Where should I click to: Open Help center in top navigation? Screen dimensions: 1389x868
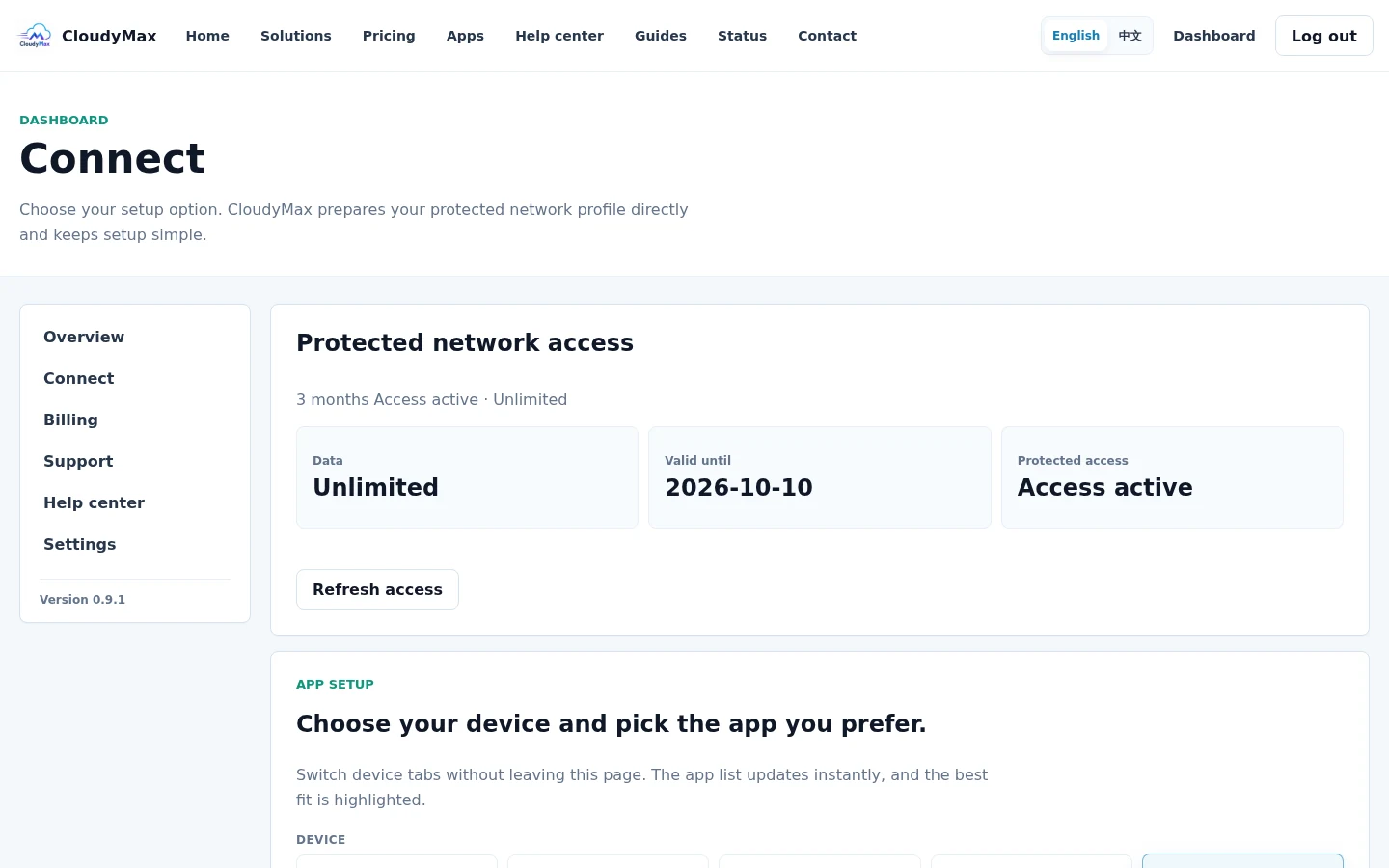tap(559, 36)
